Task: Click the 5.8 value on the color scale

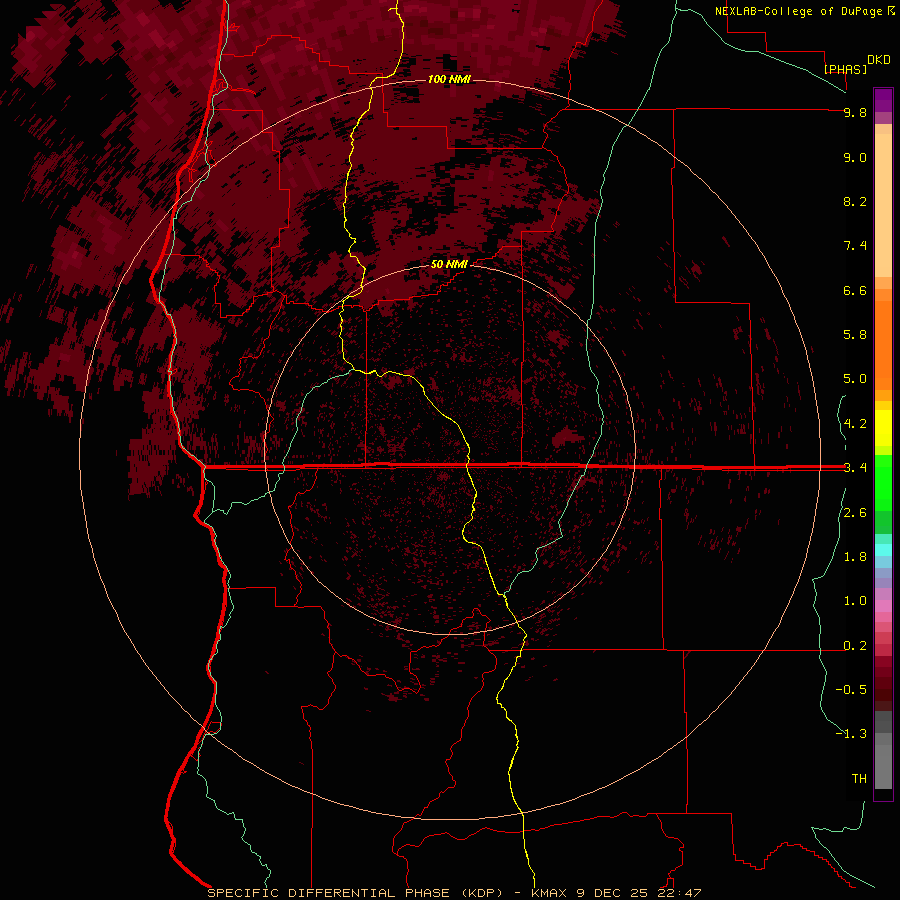Action: 855,335
